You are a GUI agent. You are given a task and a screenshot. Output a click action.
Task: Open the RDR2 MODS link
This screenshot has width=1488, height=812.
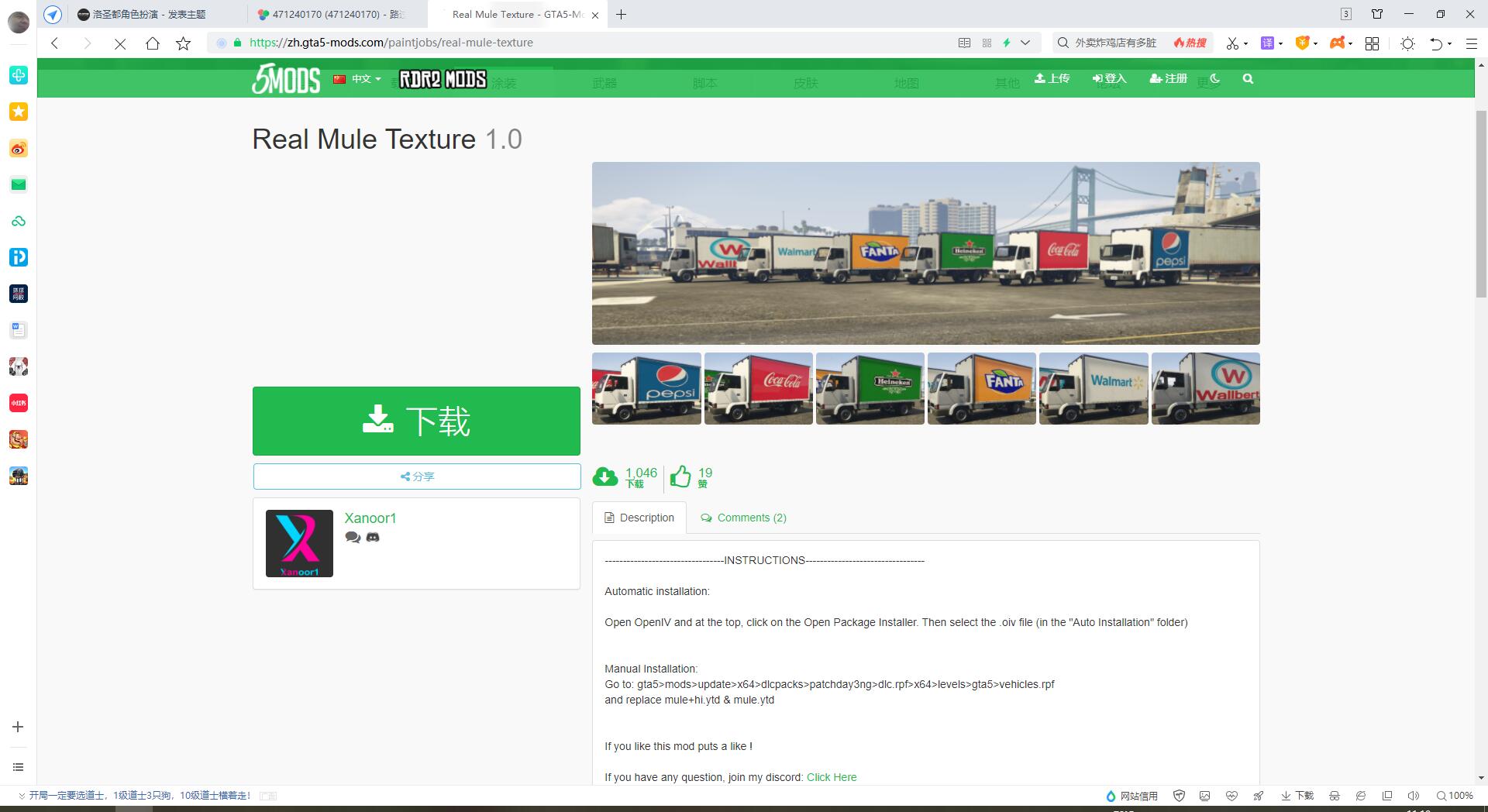tap(443, 79)
